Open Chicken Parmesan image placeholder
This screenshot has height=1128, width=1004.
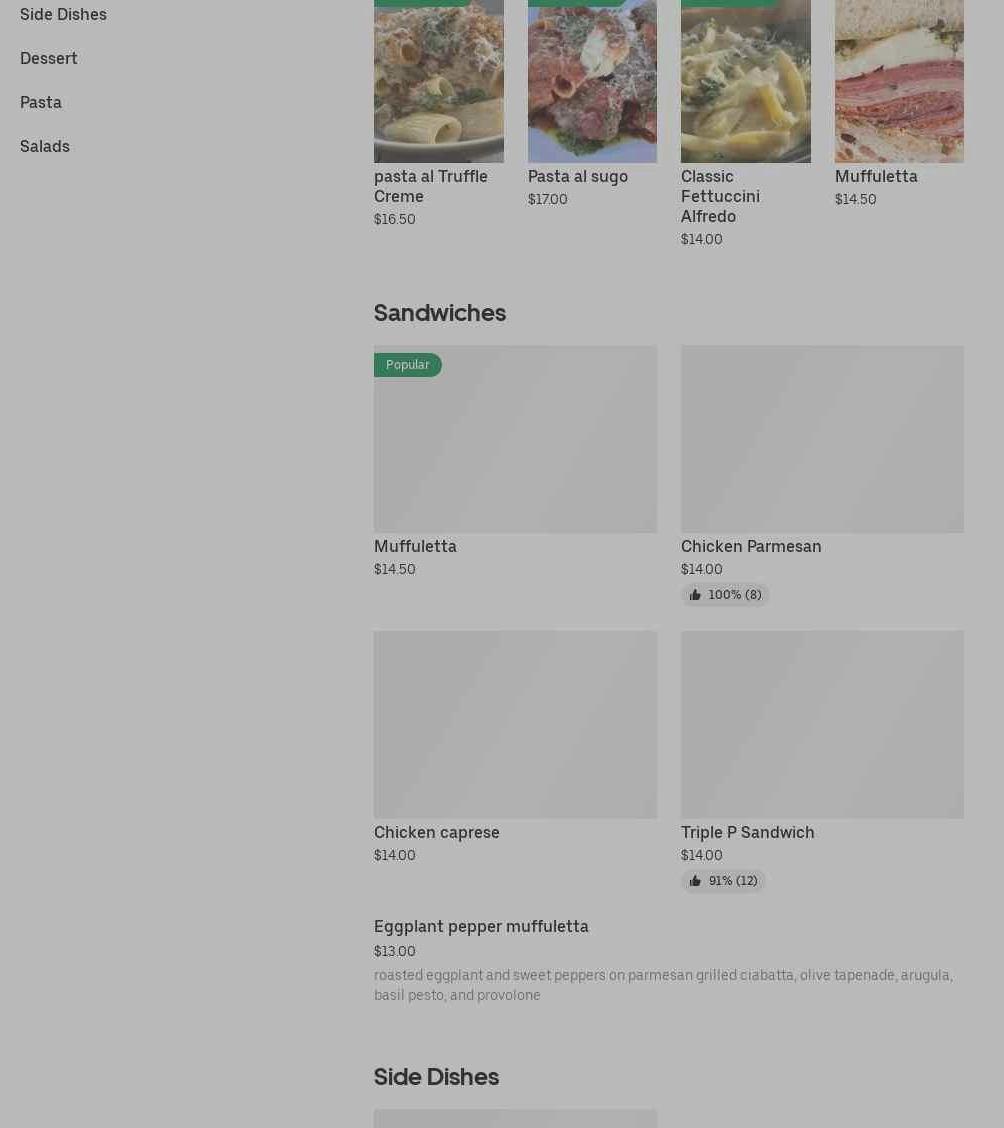[822, 440]
